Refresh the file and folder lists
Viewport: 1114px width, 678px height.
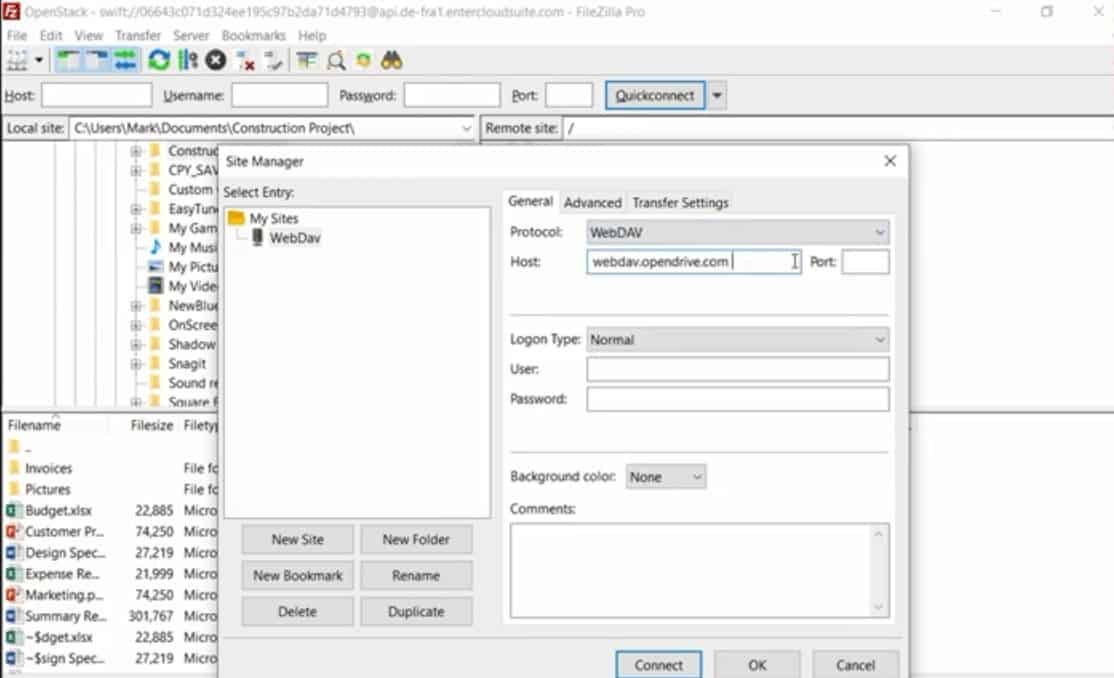point(159,60)
